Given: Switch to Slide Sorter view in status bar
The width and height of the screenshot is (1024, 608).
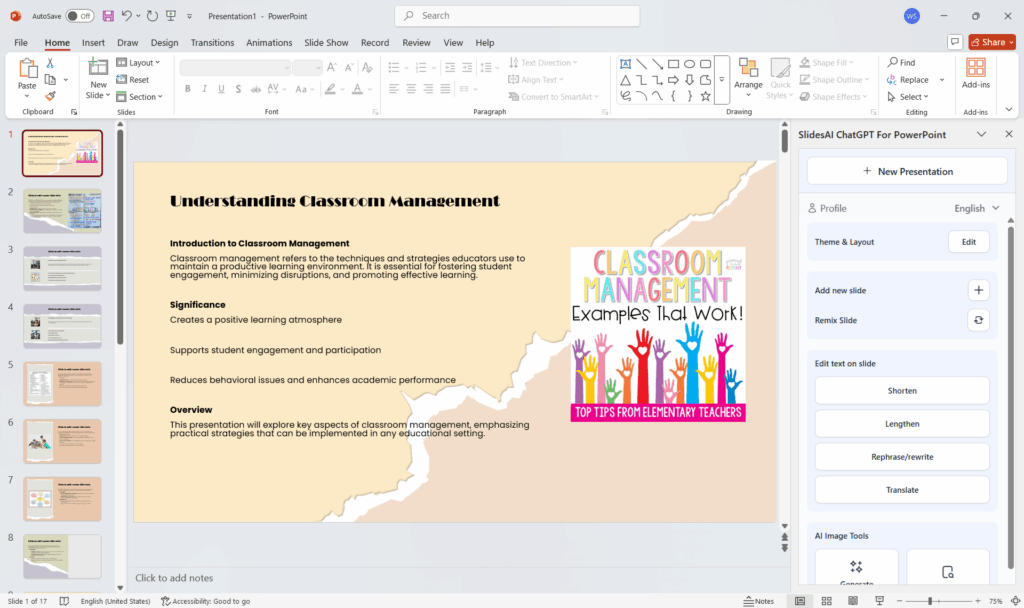Looking at the screenshot, I should pos(826,600).
